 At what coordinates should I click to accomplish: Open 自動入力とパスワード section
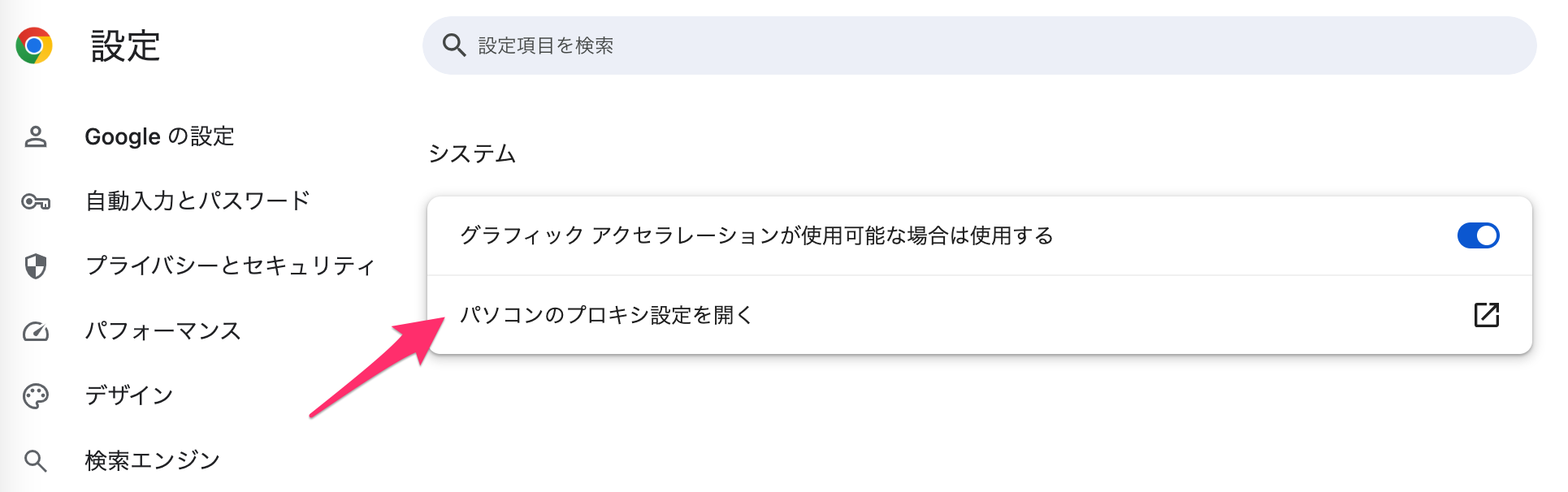click(x=197, y=201)
